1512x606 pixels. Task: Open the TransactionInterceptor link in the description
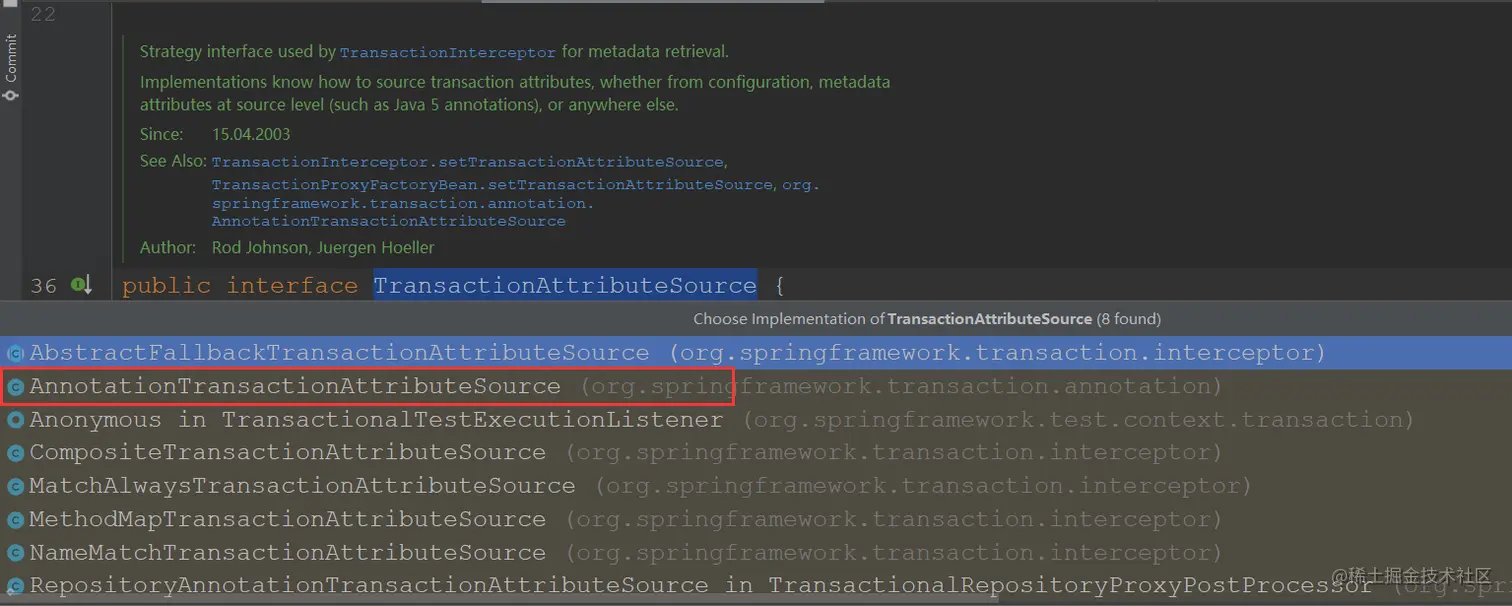coord(447,52)
